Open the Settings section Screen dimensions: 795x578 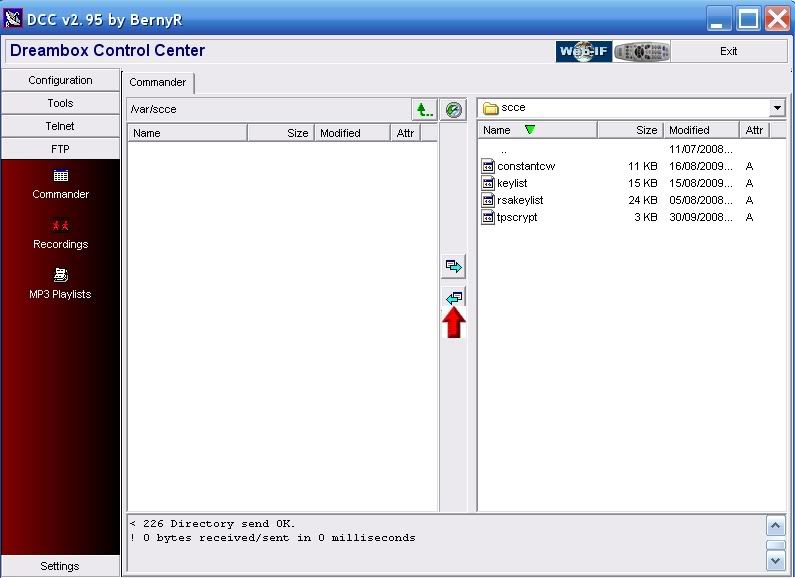click(x=60, y=566)
